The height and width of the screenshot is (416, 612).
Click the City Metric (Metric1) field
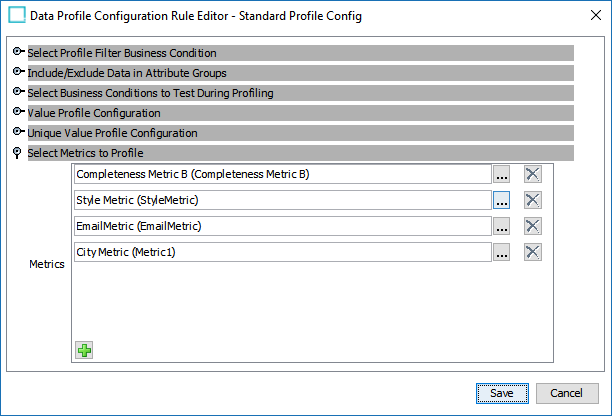click(x=283, y=252)
